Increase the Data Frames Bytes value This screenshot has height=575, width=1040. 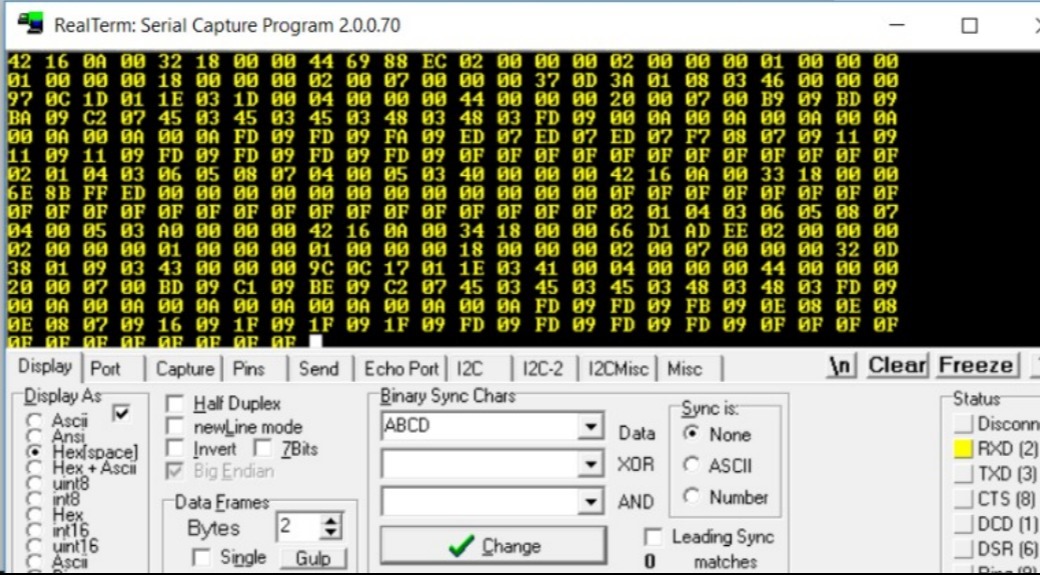(x=330, y=521)
